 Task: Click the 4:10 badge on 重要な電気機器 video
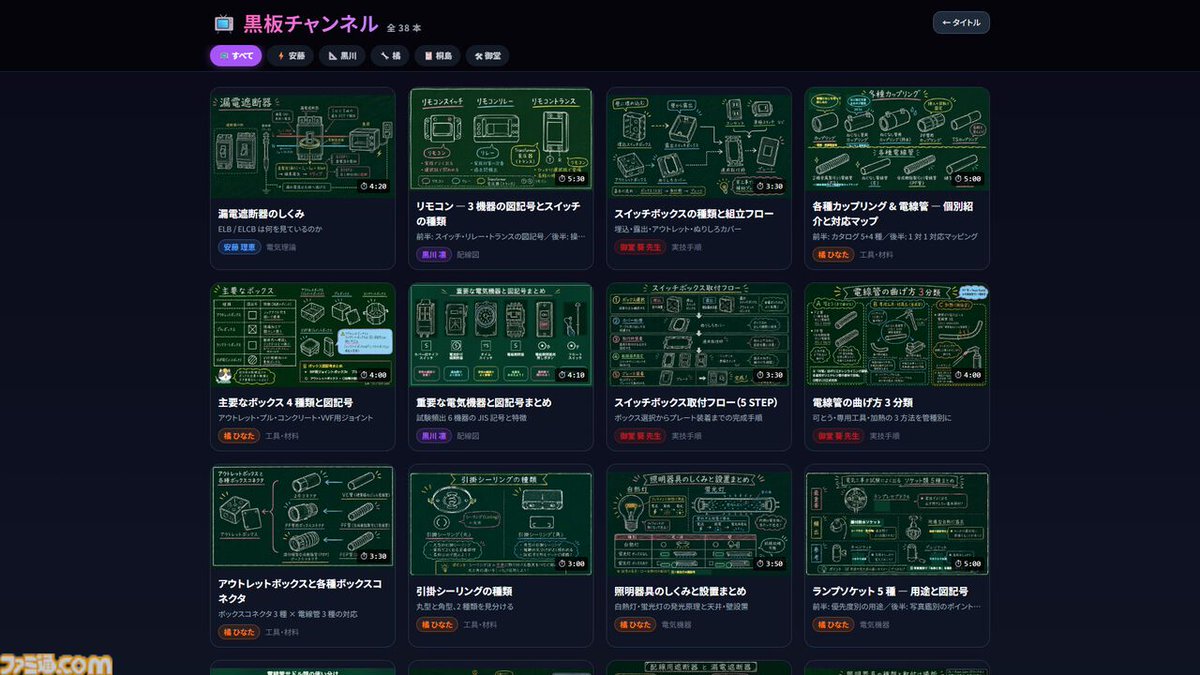point(573,375)
